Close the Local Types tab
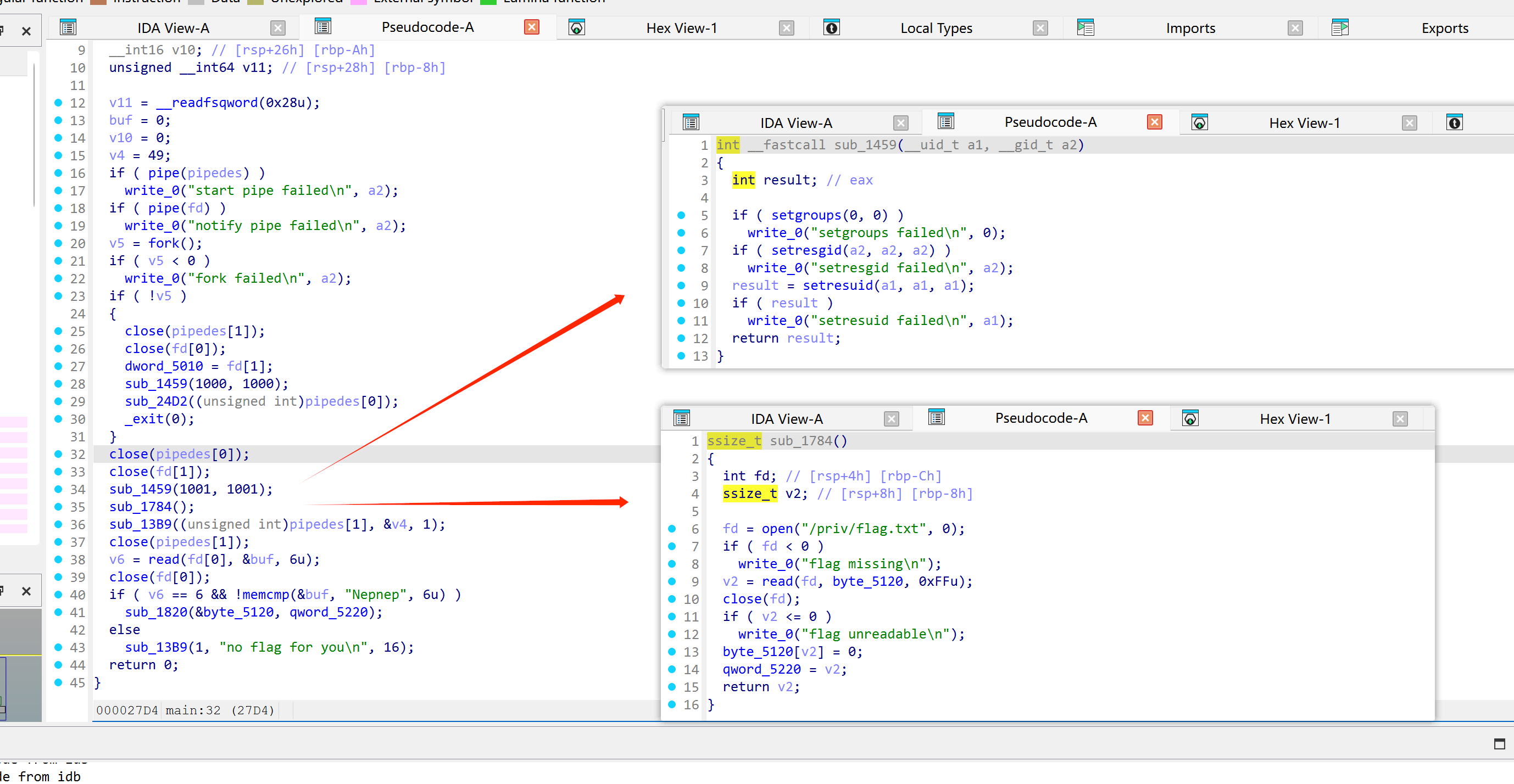This screenshot has width=1514, height=784. (x=1040, y=27)
